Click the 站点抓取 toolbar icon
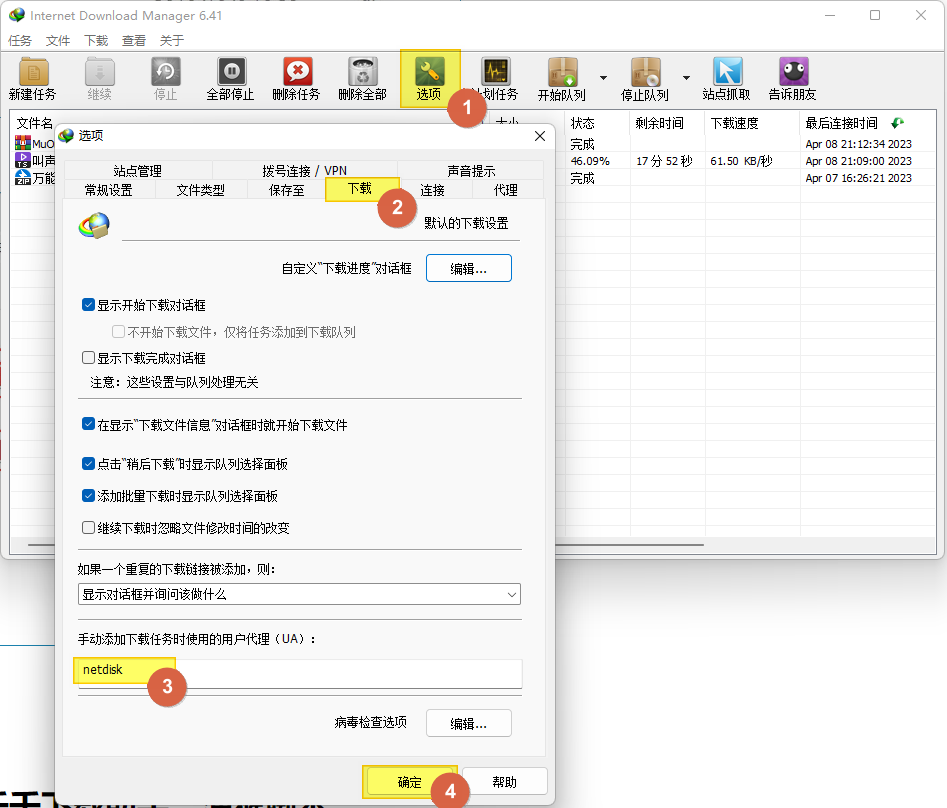 727,73
